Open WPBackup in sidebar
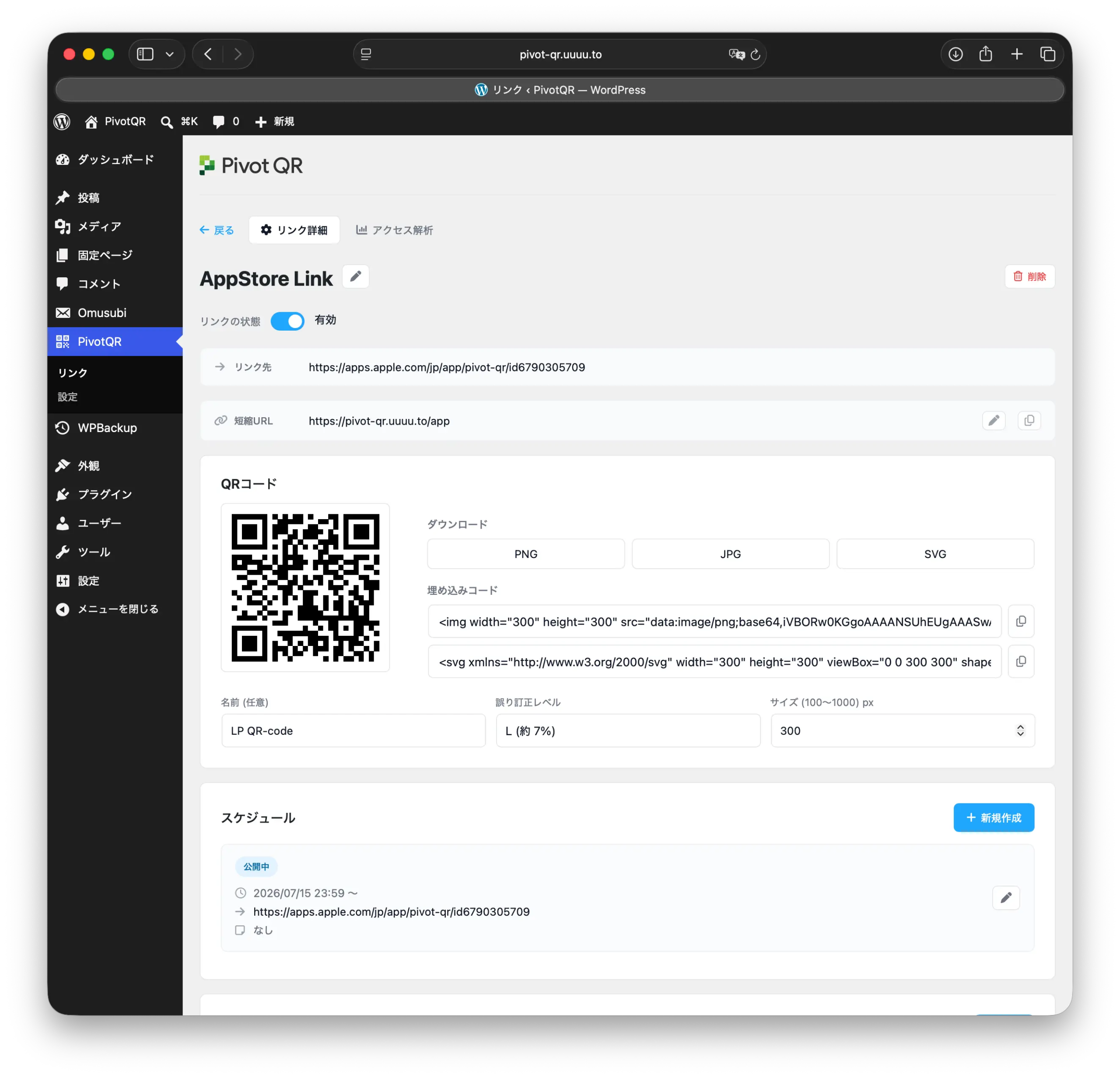1120x1078 pixels. tap(115, 428)
